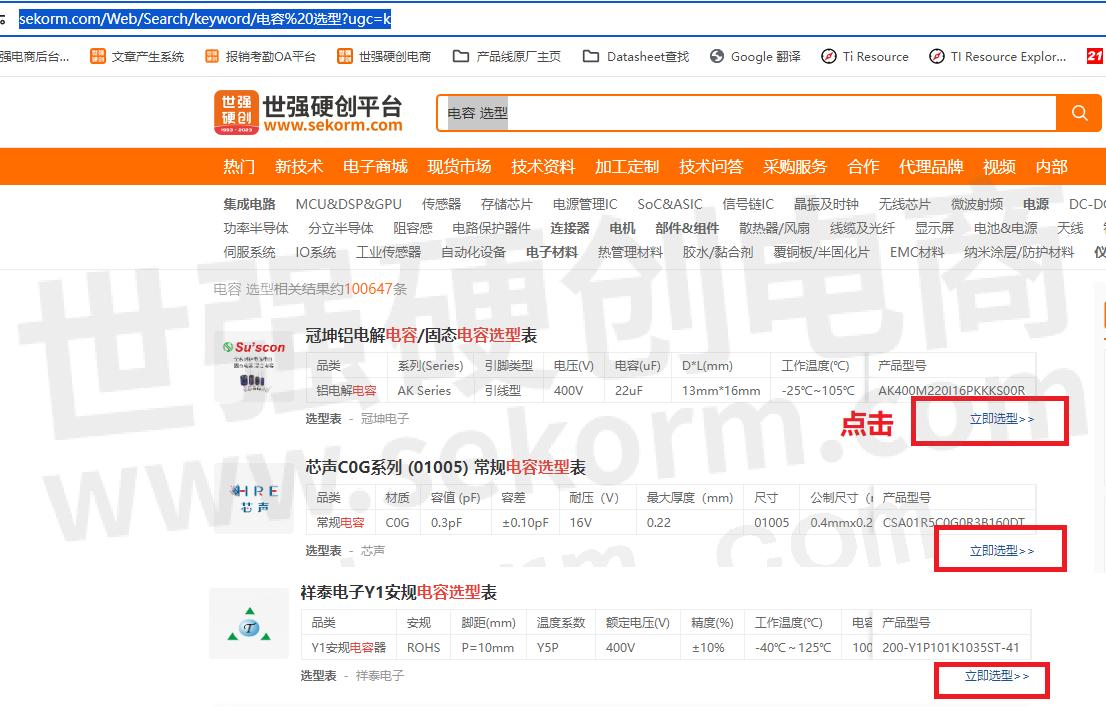Screen dimensions: 1106x707
Task: Select the 功率半导体 category link
Action: (256, 228)
